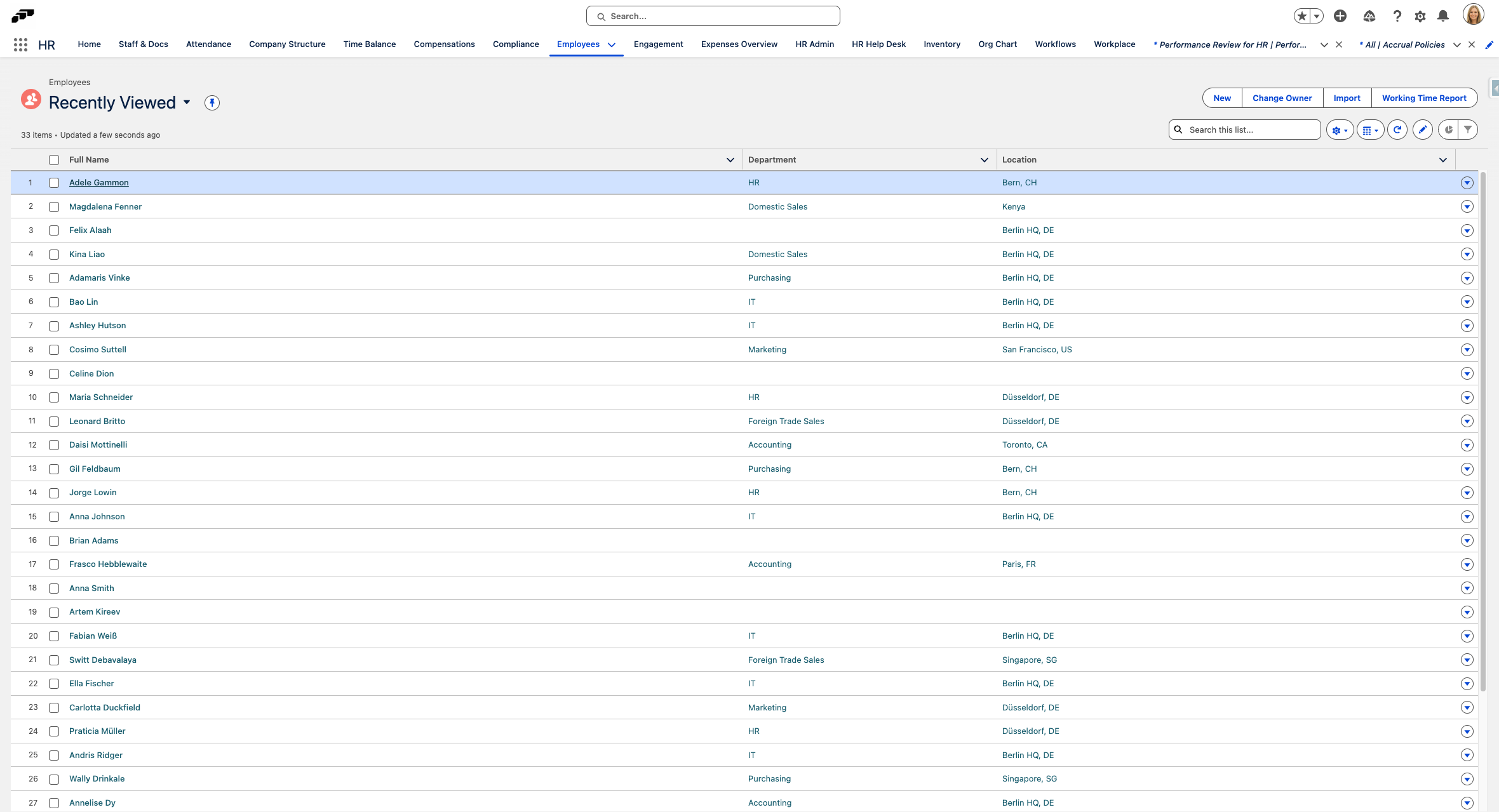Open the App Launcher grid icon

20,44
